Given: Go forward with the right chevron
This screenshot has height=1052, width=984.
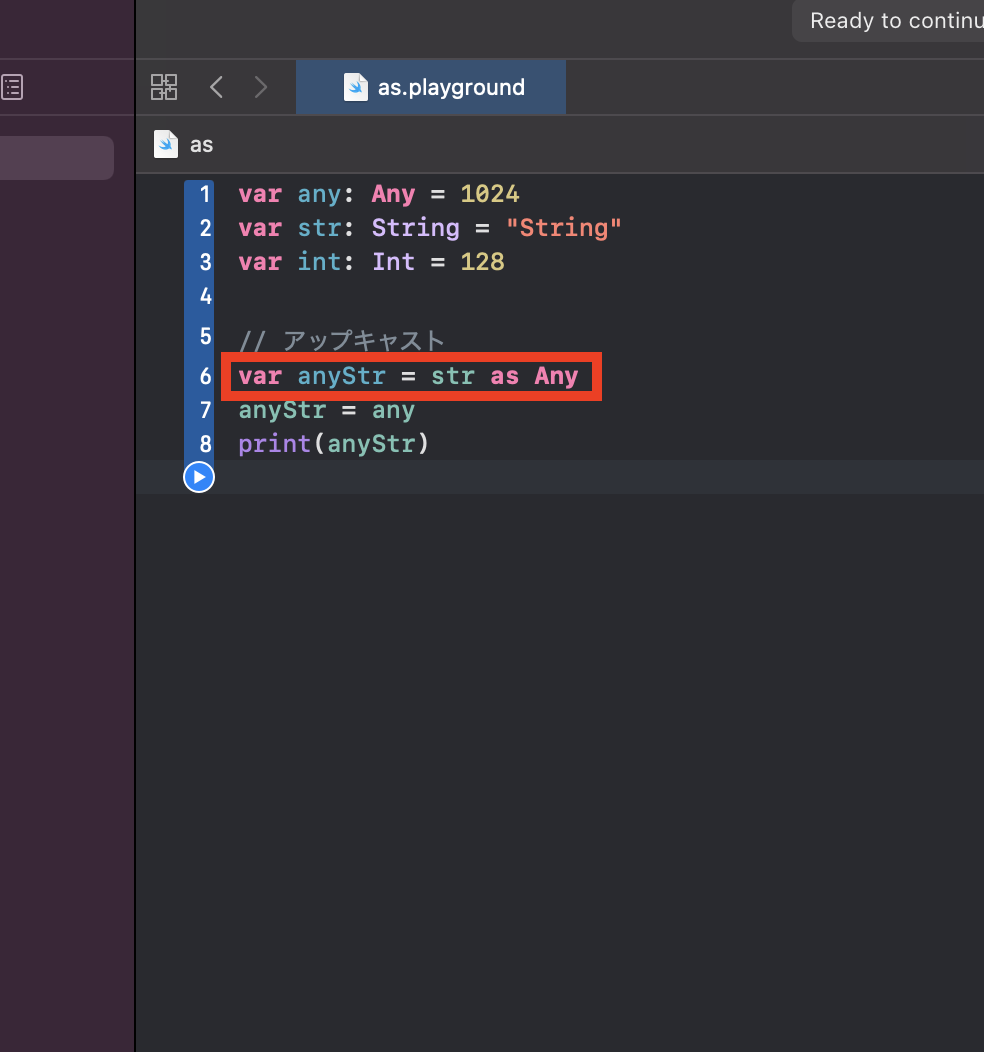Looking at the screenshot, I should click(x=261, y=87).
